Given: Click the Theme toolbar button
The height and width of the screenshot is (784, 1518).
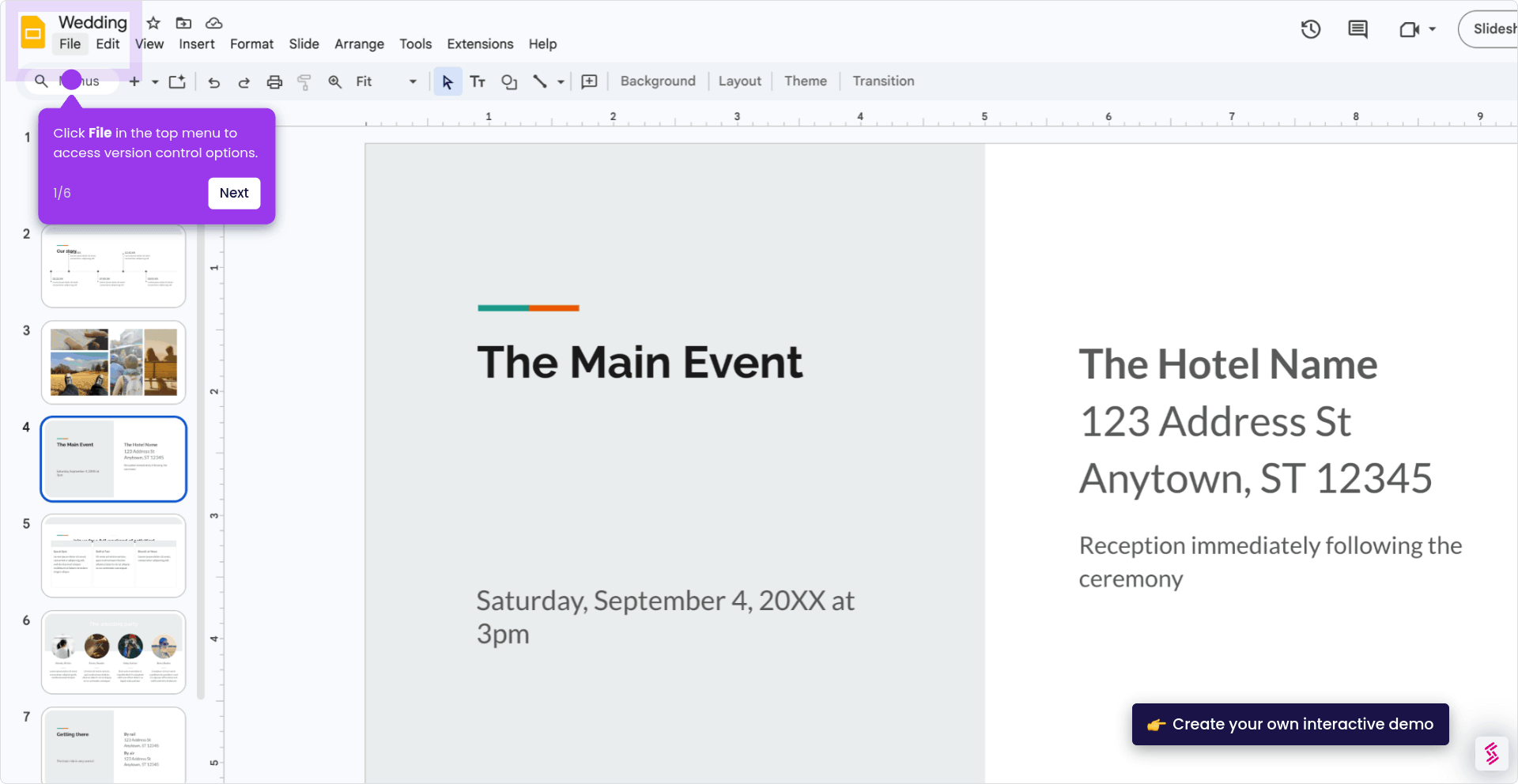Looking at the screenshot, I should 806,81.
